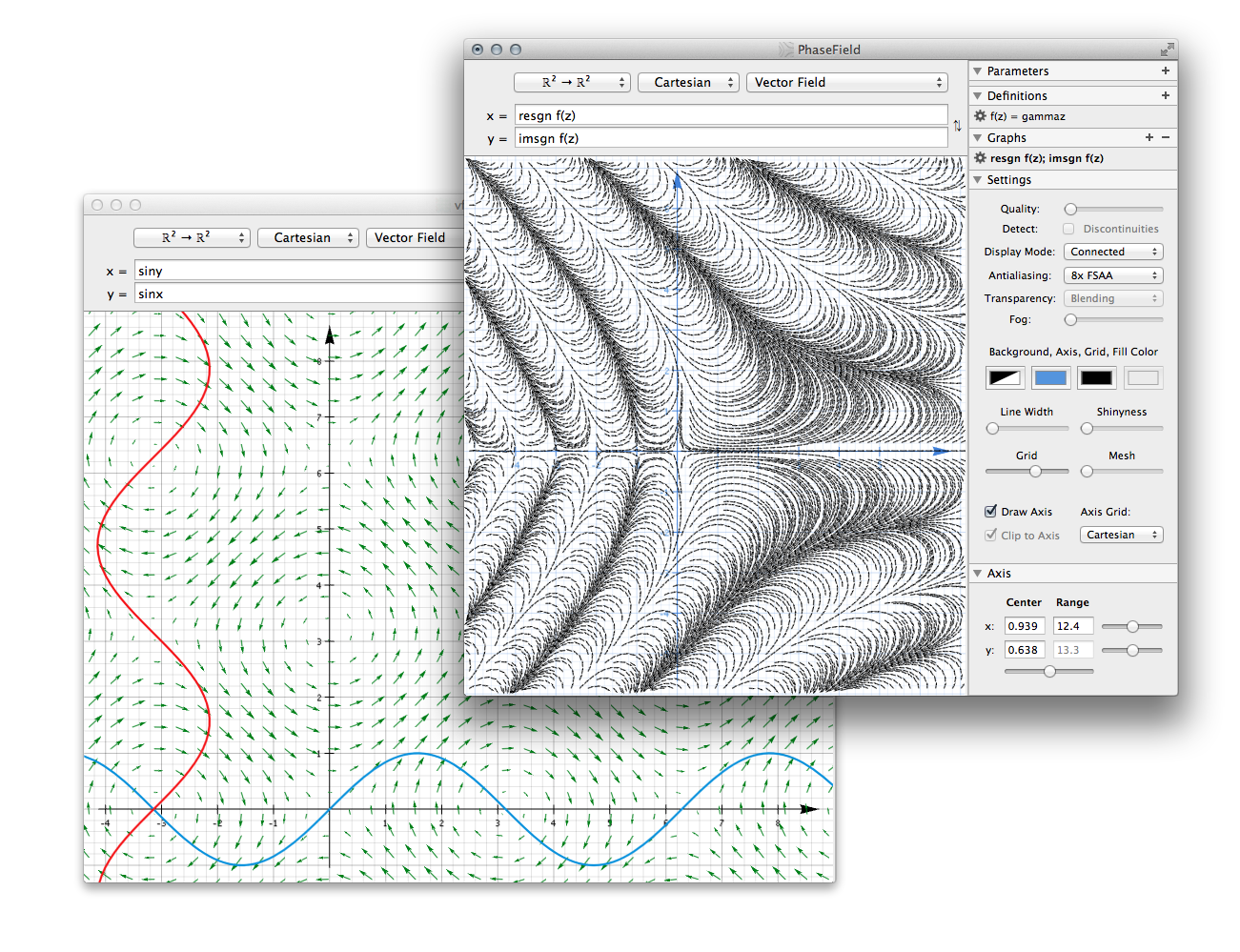Click the Cartesian popup button in the background window
This screenshot has width=1240, height=952.
tap(308, 238)
